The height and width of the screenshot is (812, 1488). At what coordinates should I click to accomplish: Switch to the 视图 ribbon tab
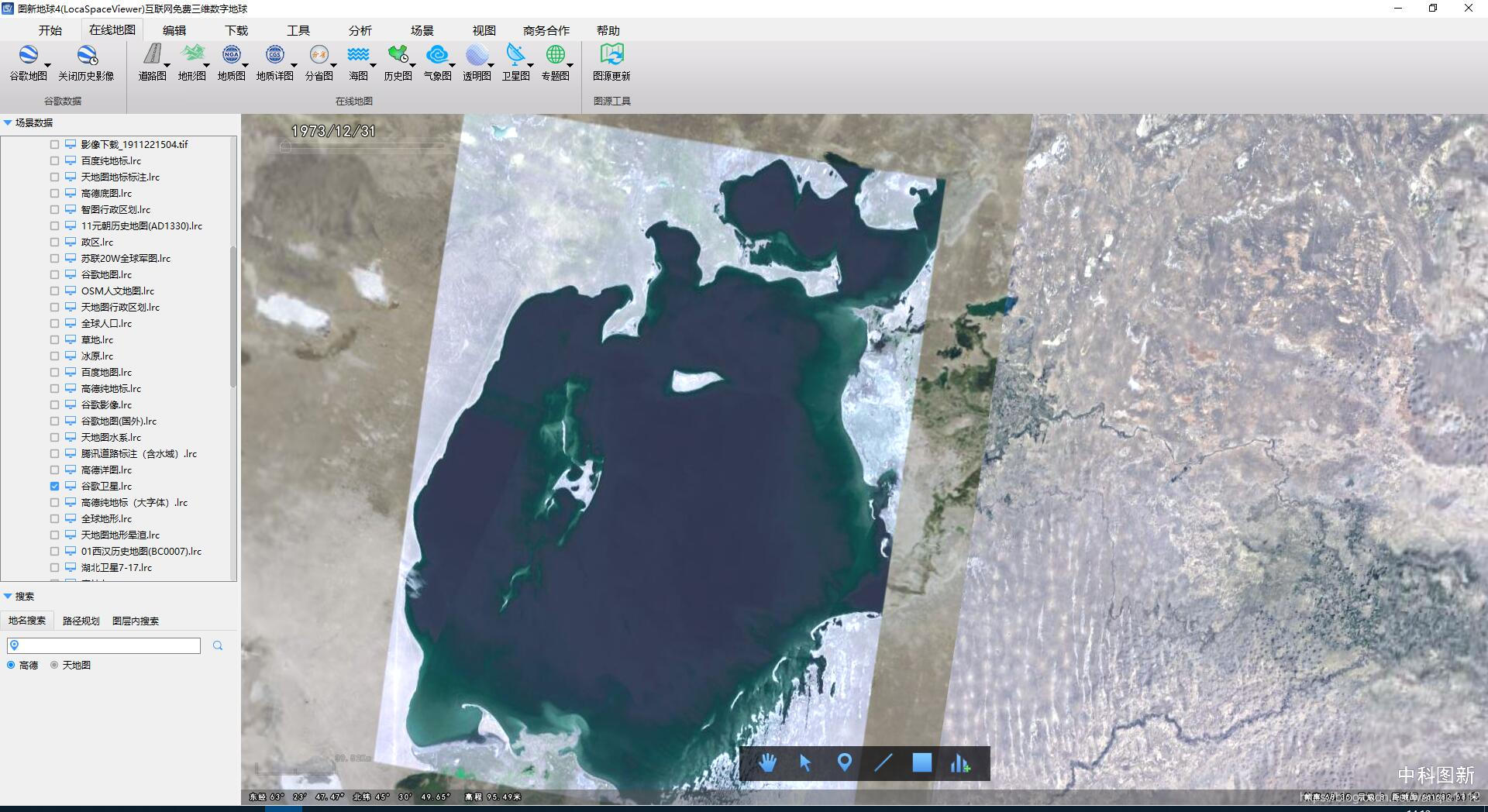(x=484, y=30)
